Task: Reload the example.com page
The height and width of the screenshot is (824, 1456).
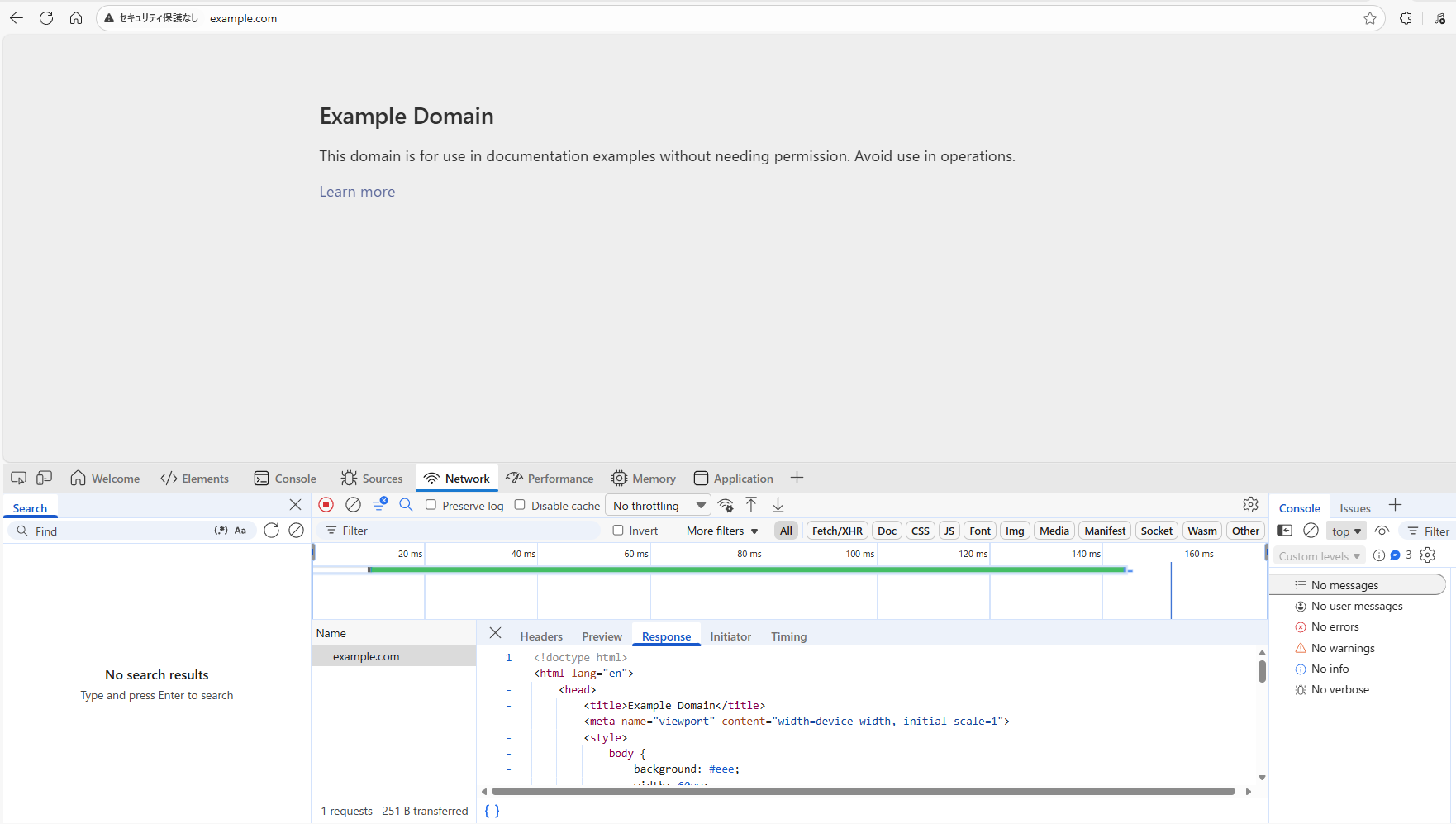Action: pyautogui.click(x=46, y=18)
